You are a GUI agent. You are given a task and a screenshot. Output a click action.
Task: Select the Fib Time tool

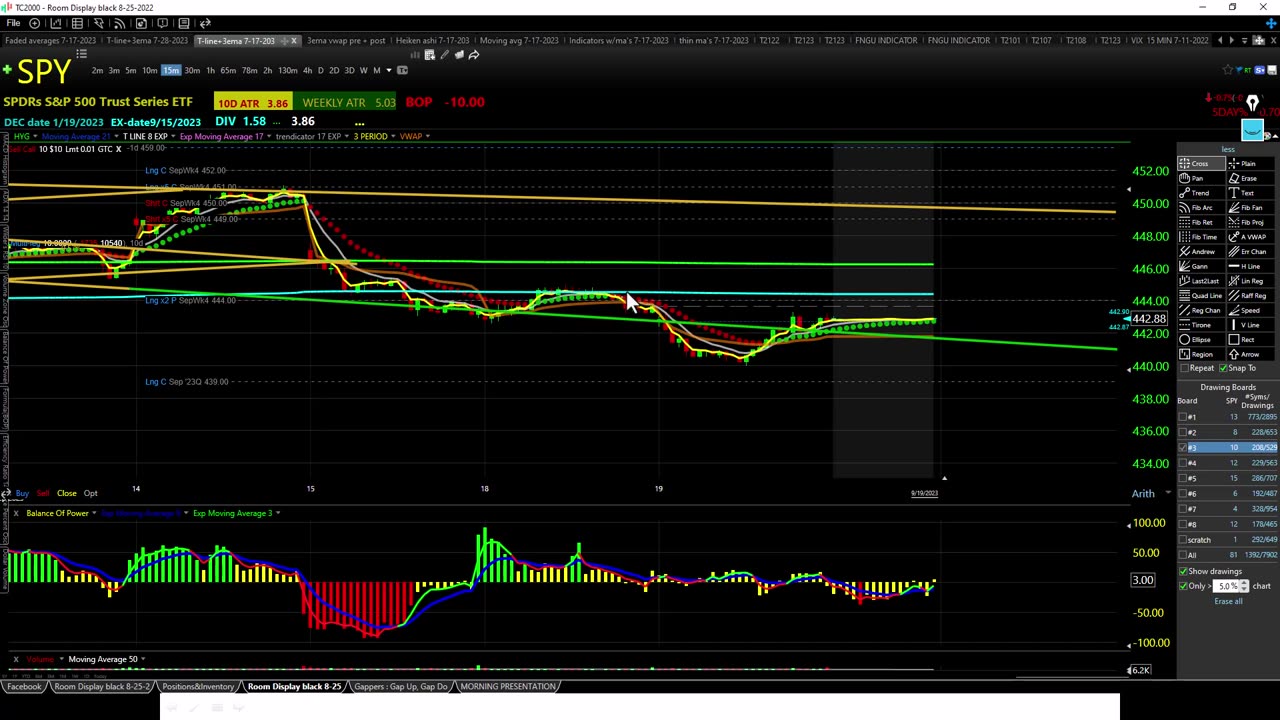click(x=1201, y=237)
